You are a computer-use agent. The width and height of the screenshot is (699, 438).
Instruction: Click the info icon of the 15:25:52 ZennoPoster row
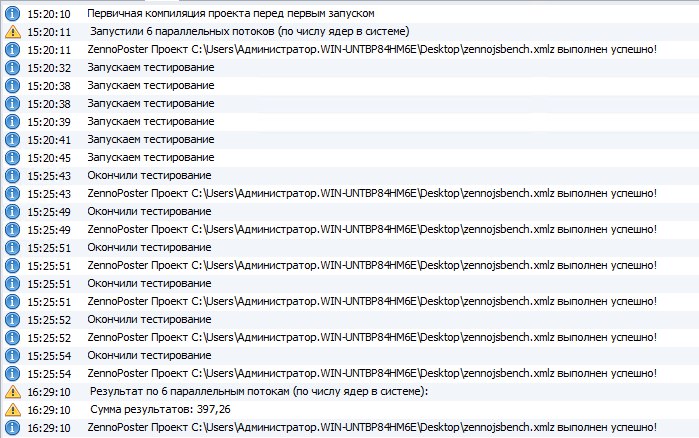tap(12, 338)
